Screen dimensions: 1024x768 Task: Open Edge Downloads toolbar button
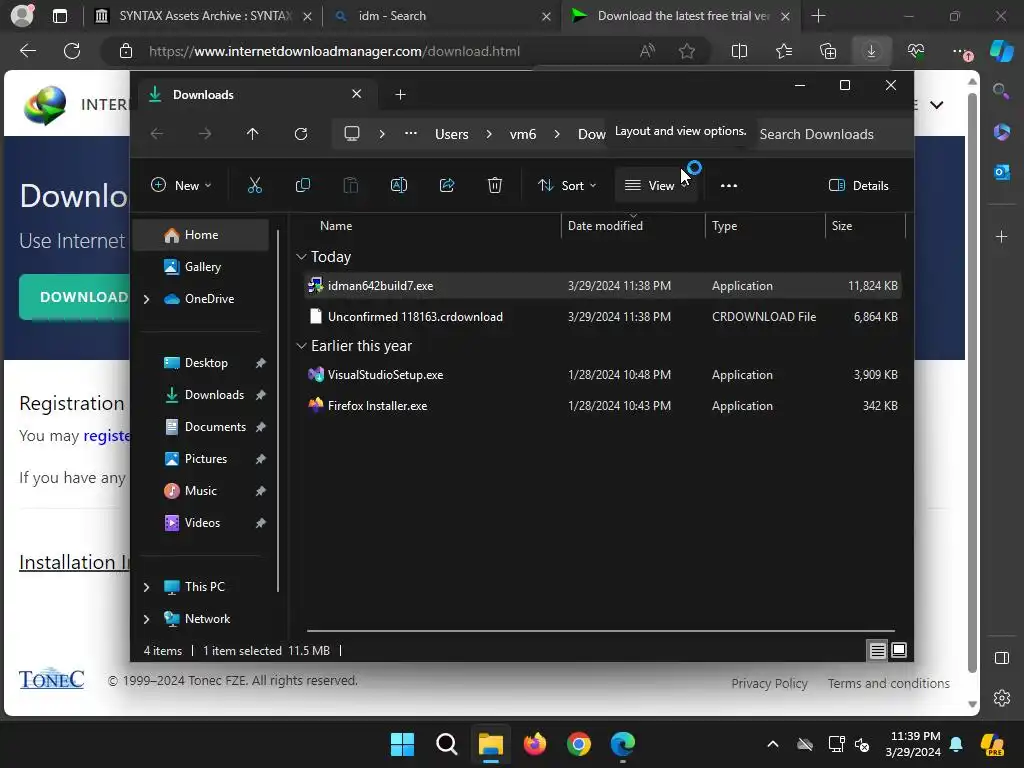pyautogui.click(x=871, y=51)
